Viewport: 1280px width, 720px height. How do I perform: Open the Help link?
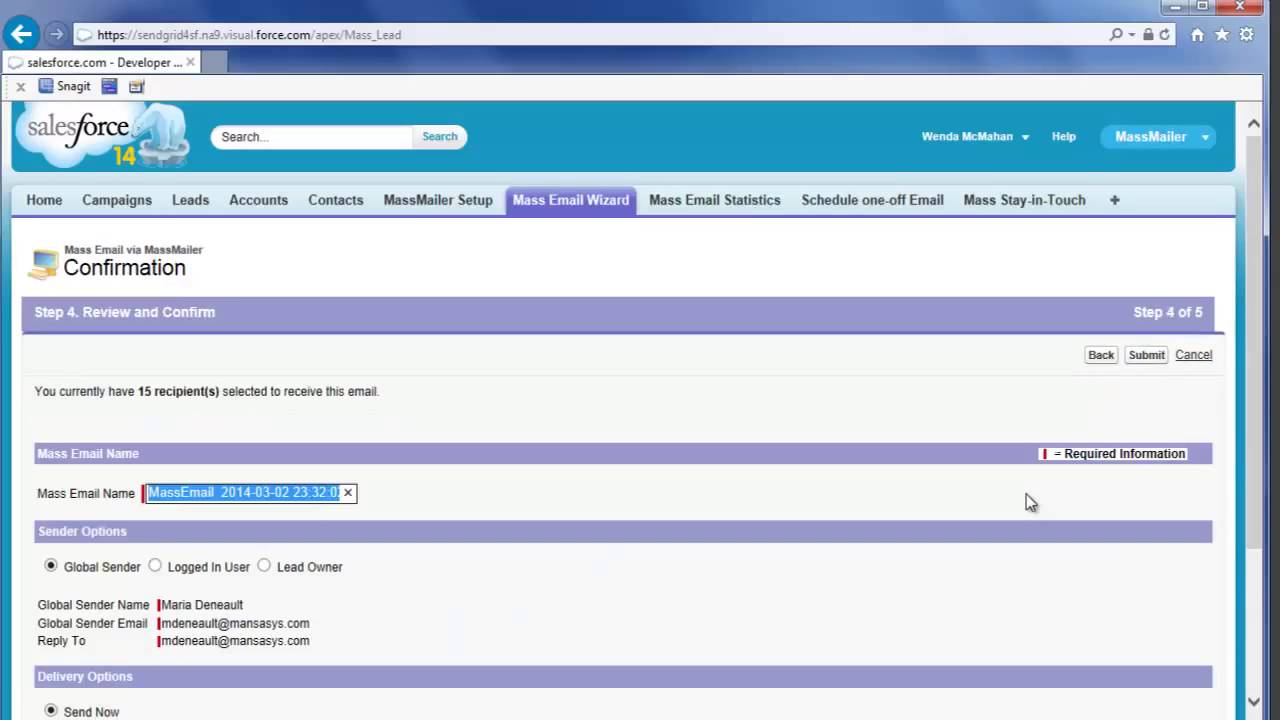point(1064,137)
